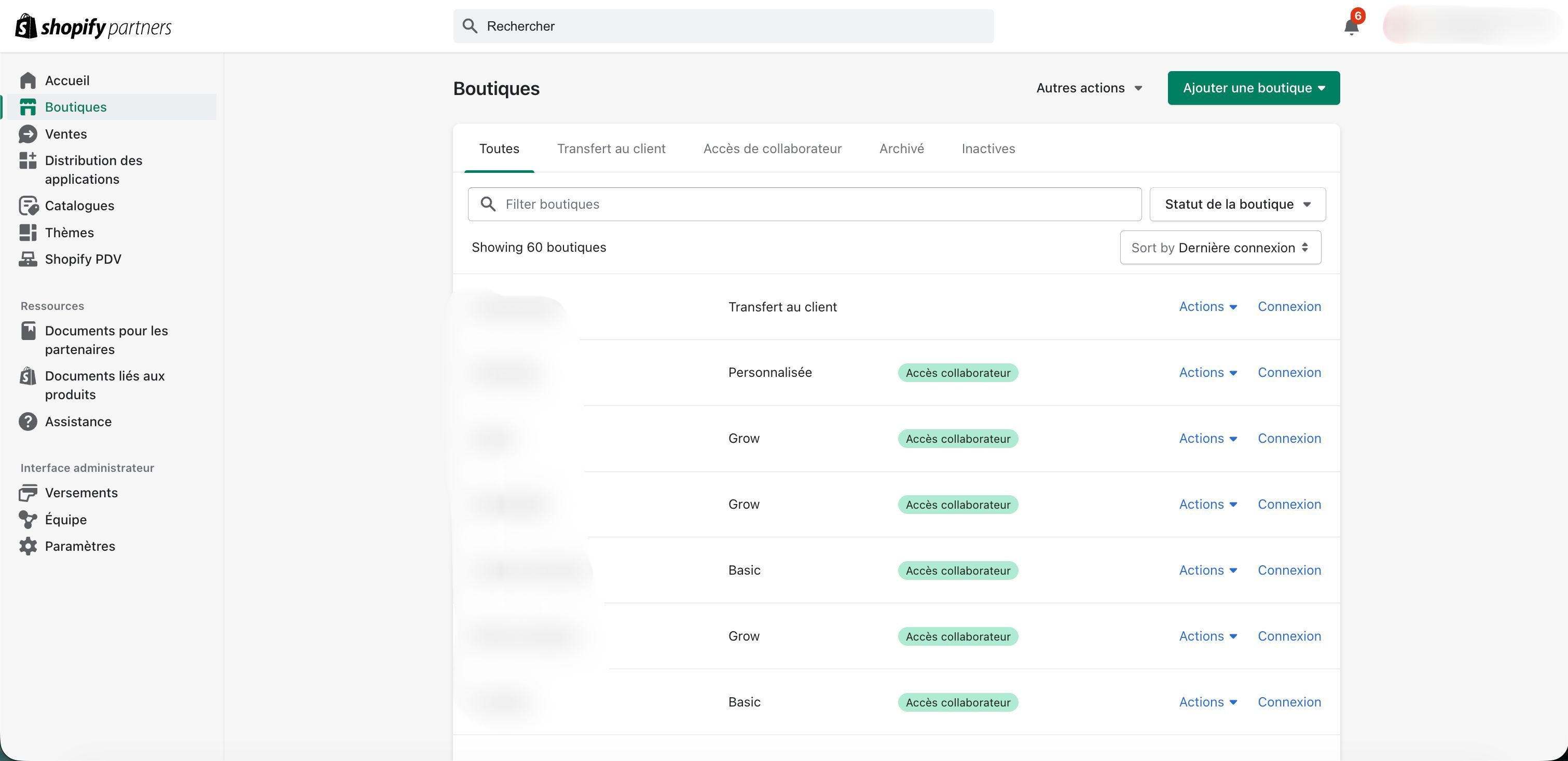
Task: Open Distribution des applications icon
Action: (x=28, y=161)
